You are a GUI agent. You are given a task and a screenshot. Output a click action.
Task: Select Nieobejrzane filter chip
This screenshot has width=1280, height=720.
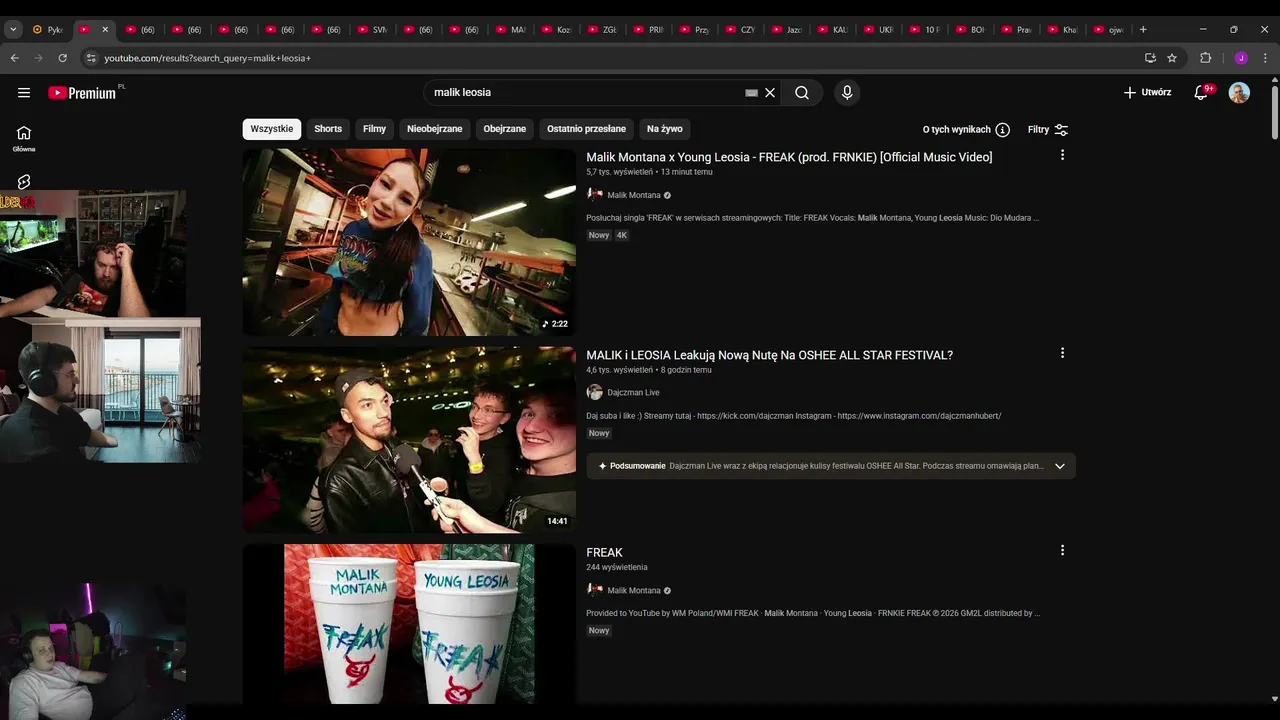[434, 129]
